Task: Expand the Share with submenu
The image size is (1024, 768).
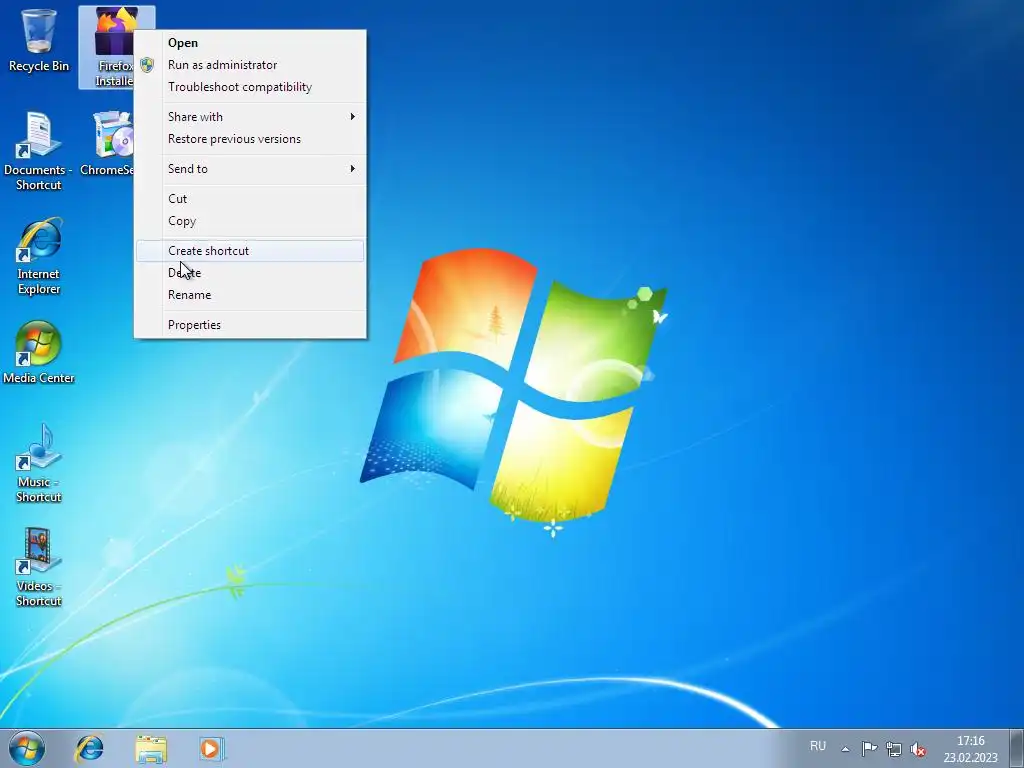Action: point(250,117)
